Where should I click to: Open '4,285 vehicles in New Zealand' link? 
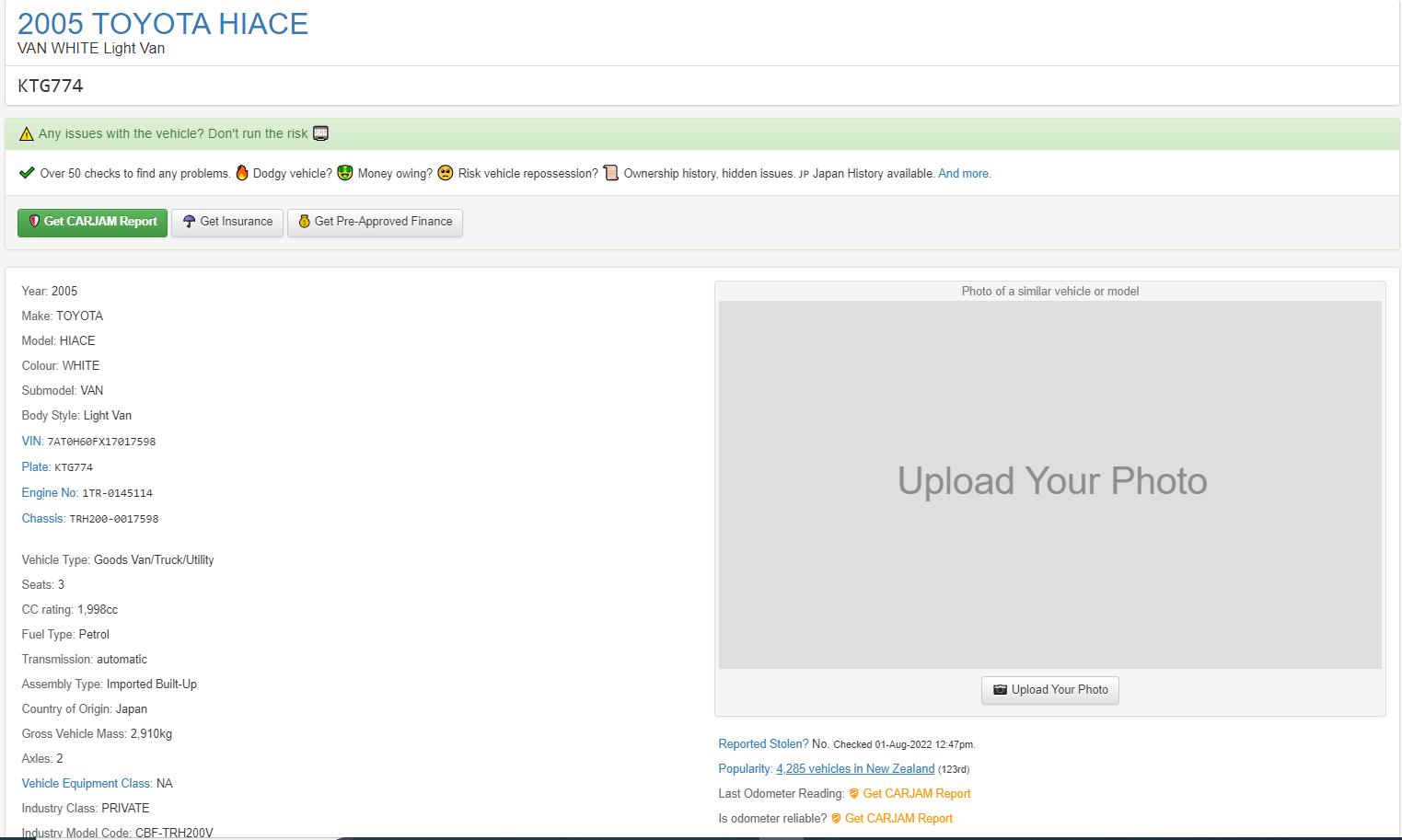tap(855, 769)
